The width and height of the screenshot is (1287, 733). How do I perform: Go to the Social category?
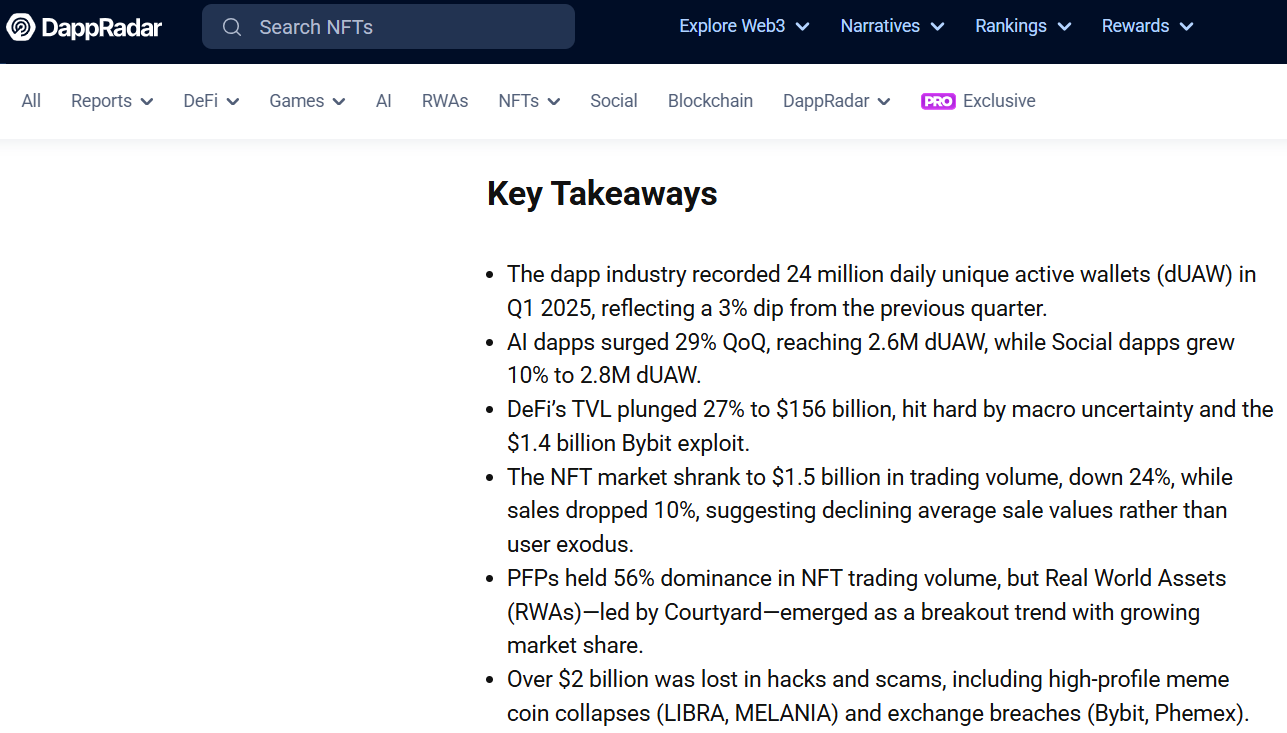tap(614, 101)
